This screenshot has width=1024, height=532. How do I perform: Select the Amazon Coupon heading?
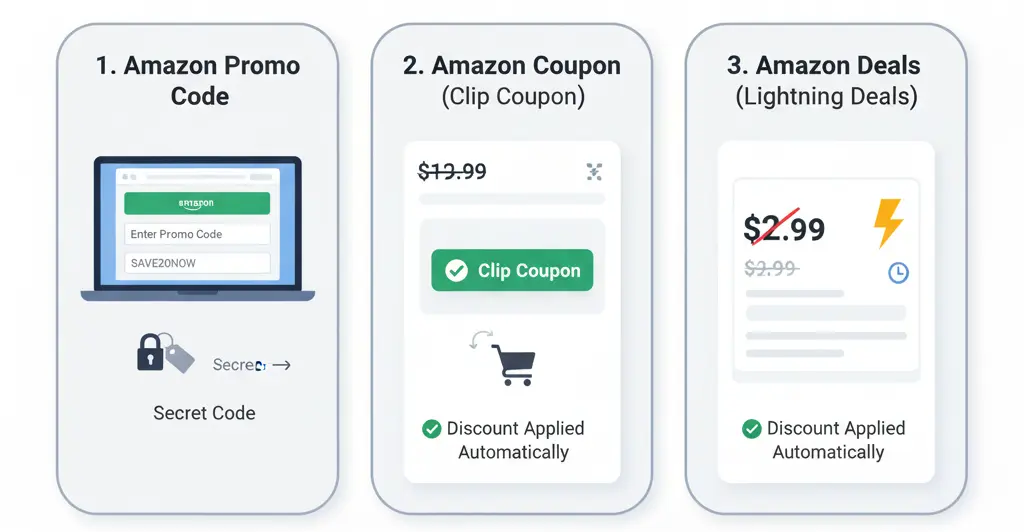pyautogui.click(x=512, y=66)
